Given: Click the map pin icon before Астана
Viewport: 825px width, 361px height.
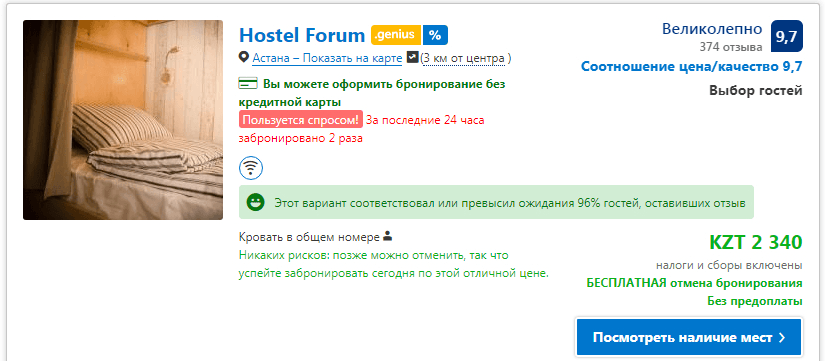Looking at the screenshot, I should click(x=244, y=57).
